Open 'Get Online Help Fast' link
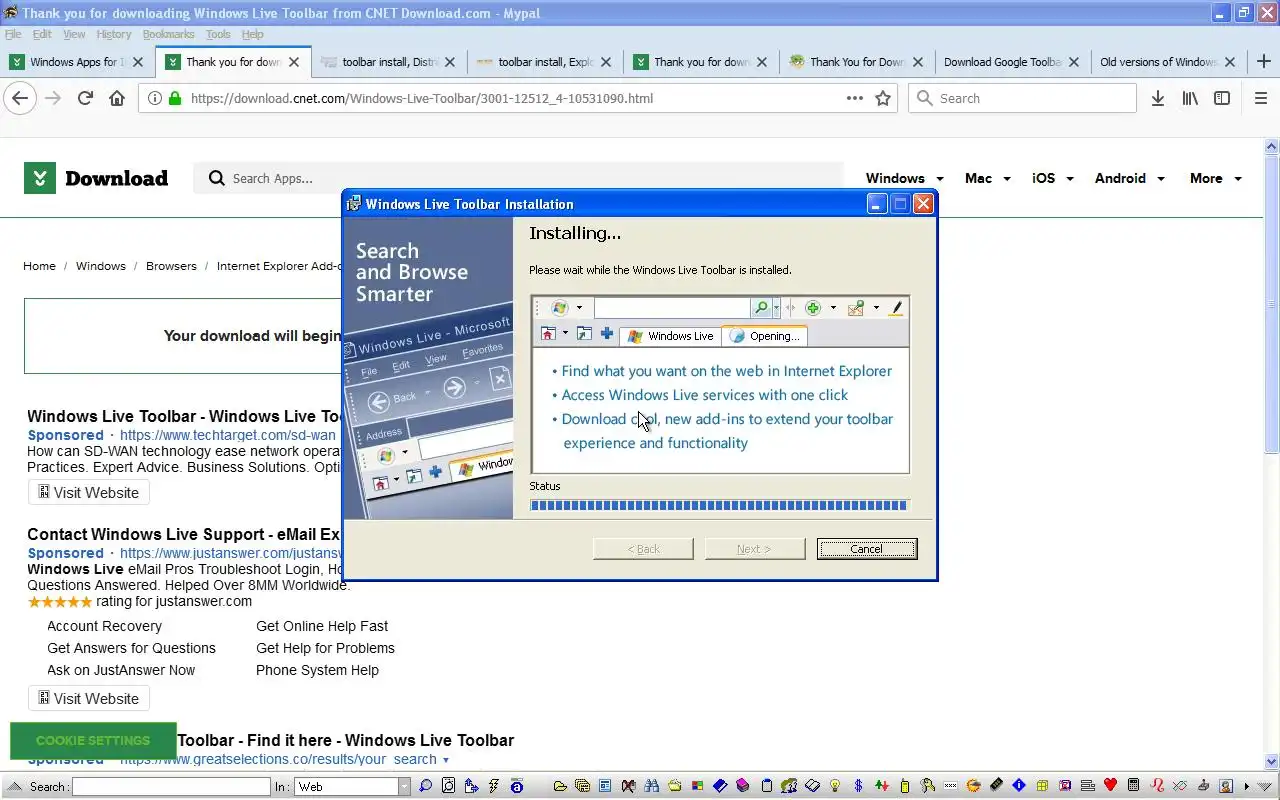 (322, 626)
